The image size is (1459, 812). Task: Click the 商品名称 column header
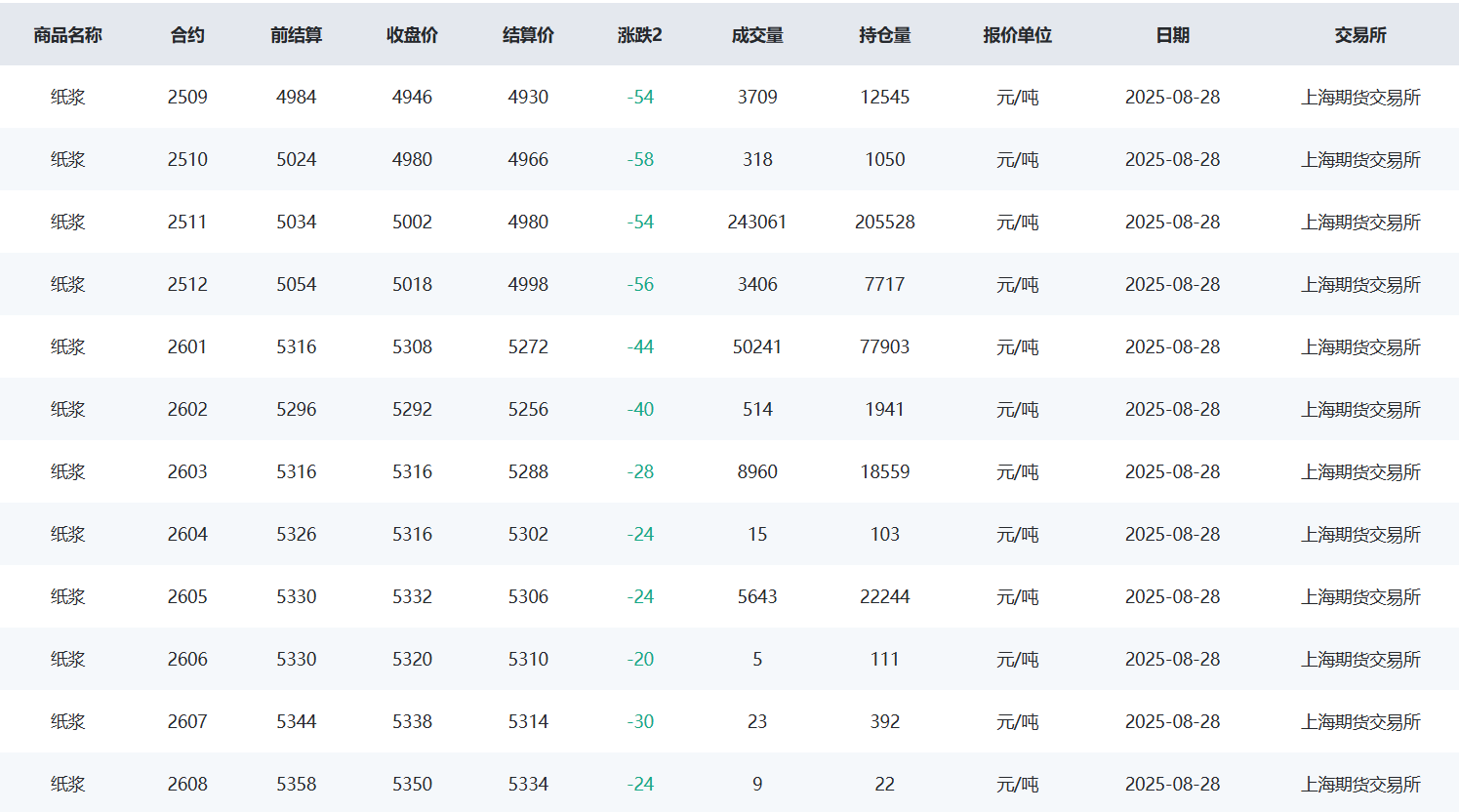pyautogui.click(x=67, y=35)
